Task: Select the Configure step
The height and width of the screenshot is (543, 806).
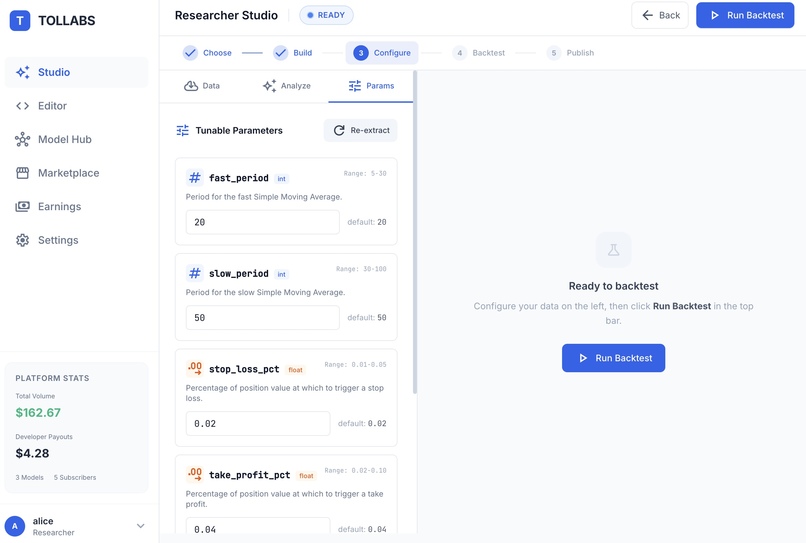Action: point(382,53)
